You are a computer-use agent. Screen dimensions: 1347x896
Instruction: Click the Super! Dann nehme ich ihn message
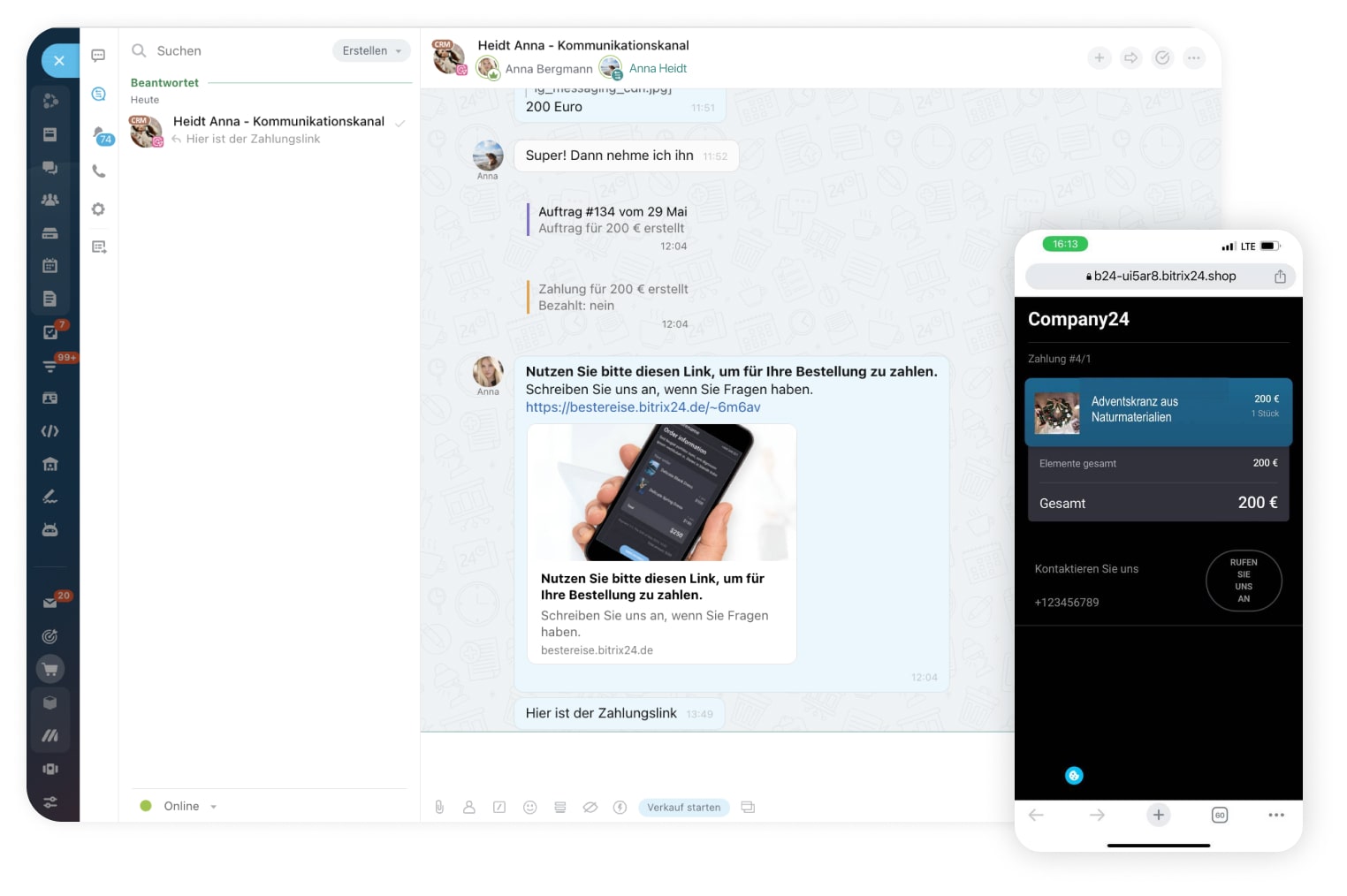click(x=626, y=156)
